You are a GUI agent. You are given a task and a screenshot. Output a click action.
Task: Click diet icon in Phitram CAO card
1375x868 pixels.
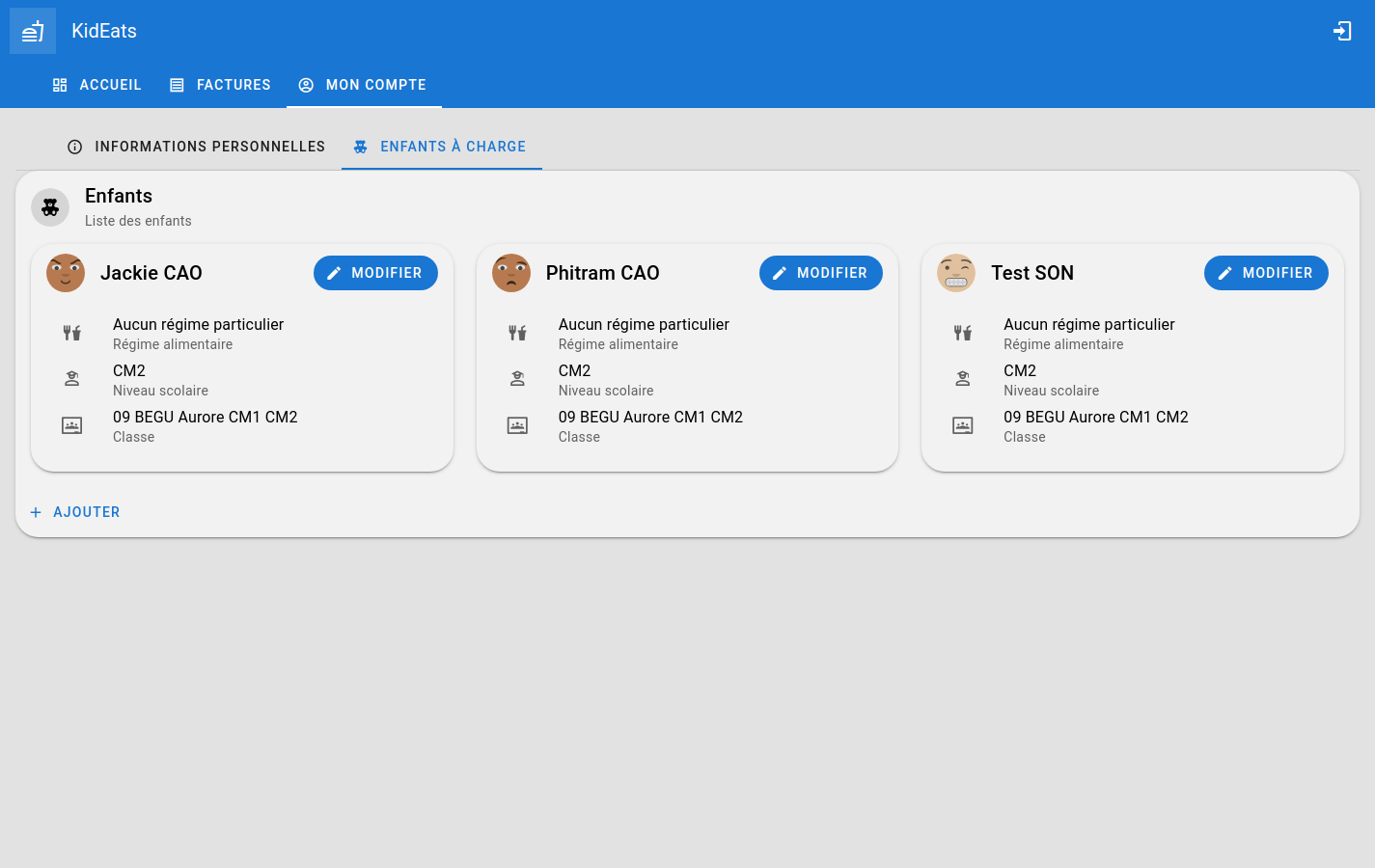point(518,333)
